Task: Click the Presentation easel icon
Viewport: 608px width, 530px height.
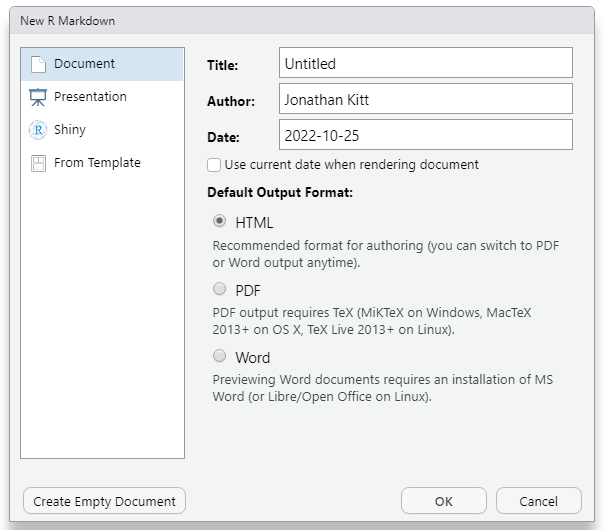Action: [38, 97]
